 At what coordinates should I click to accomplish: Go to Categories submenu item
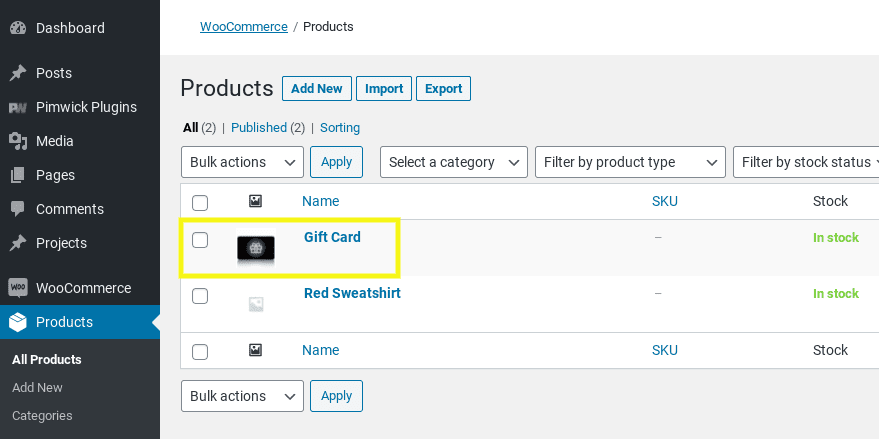tap(42, 415)
